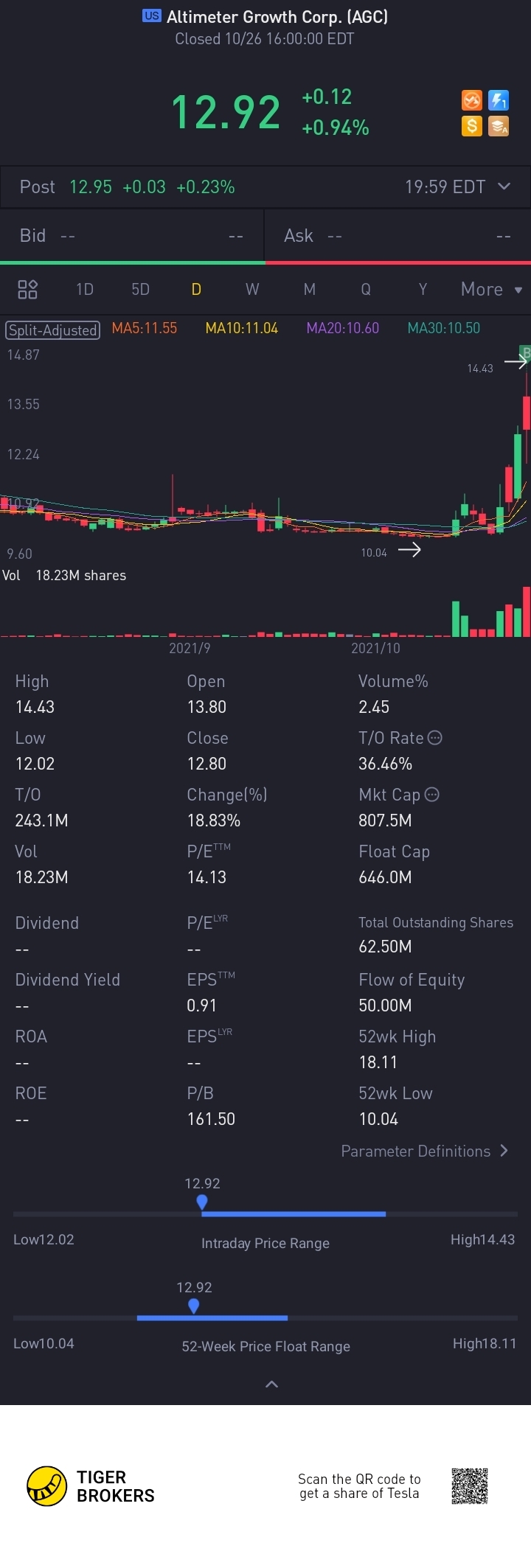
Task: Tap the blue lightning bolt badge
Action: [499, 100]
